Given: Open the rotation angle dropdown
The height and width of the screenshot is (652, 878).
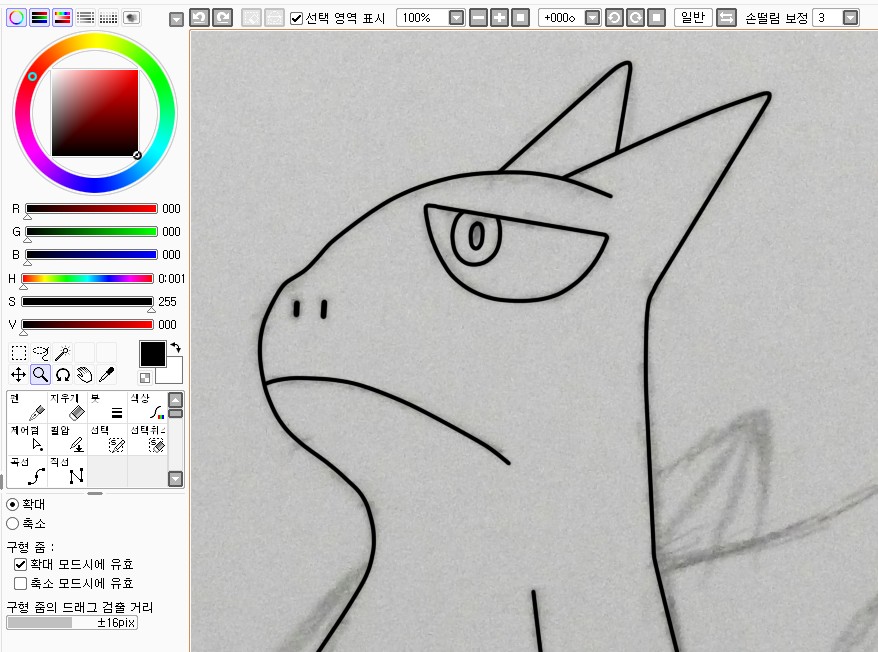Looking at the screenshot, I should (x=592, y=18).
